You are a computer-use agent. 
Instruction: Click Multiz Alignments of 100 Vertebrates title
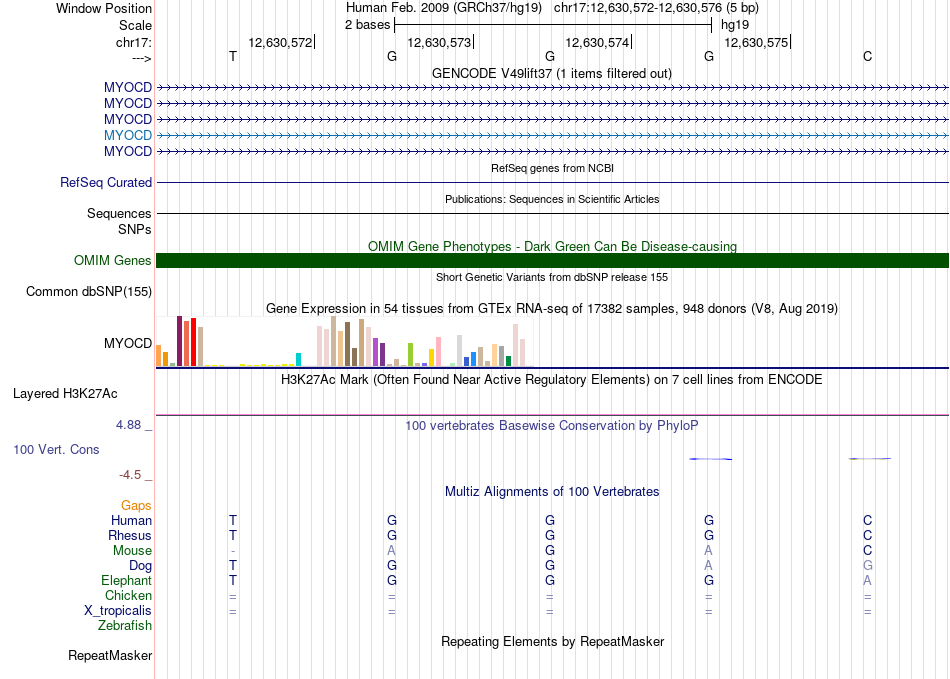pos(552,492)
